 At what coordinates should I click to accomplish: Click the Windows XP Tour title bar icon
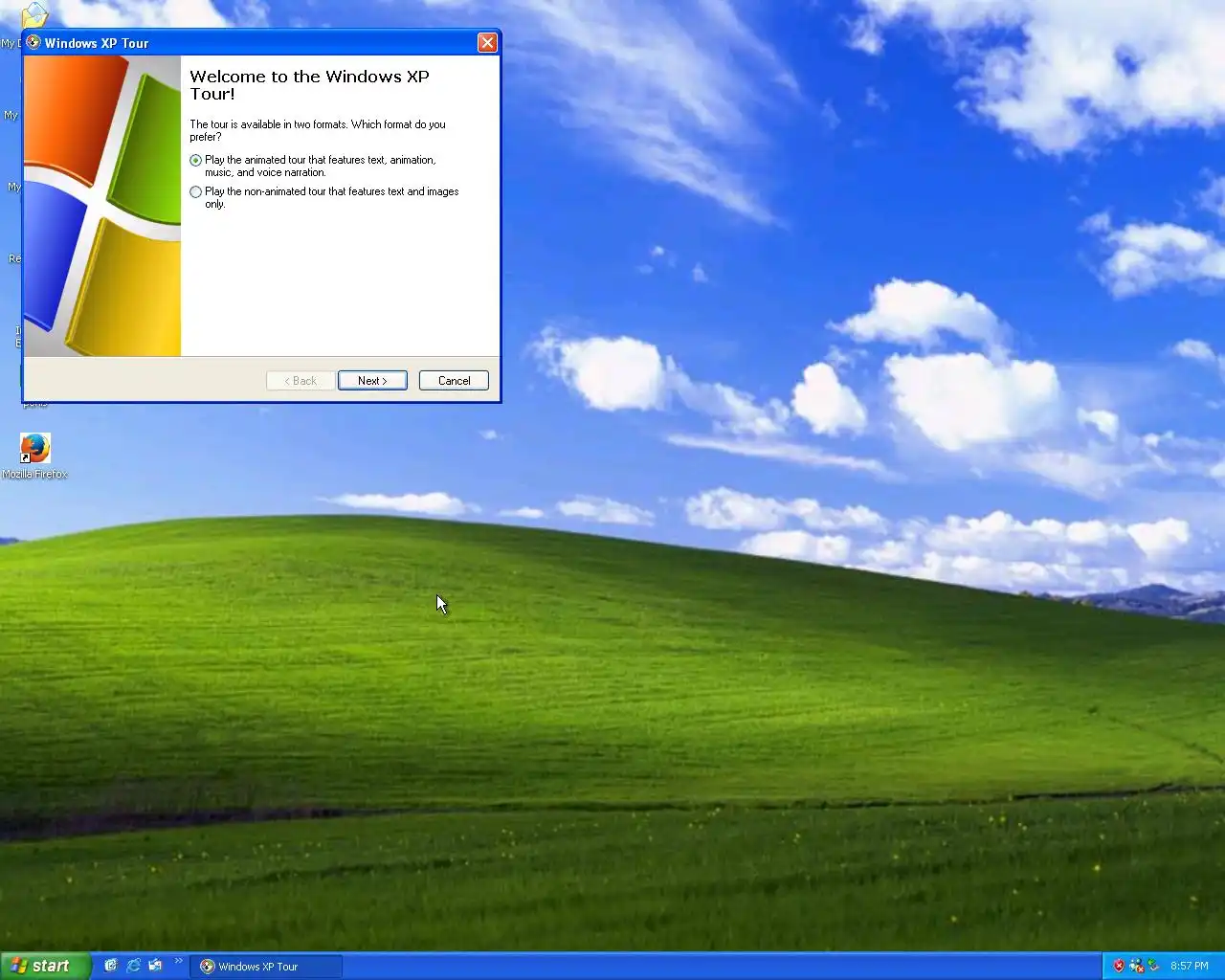(33, 42)
